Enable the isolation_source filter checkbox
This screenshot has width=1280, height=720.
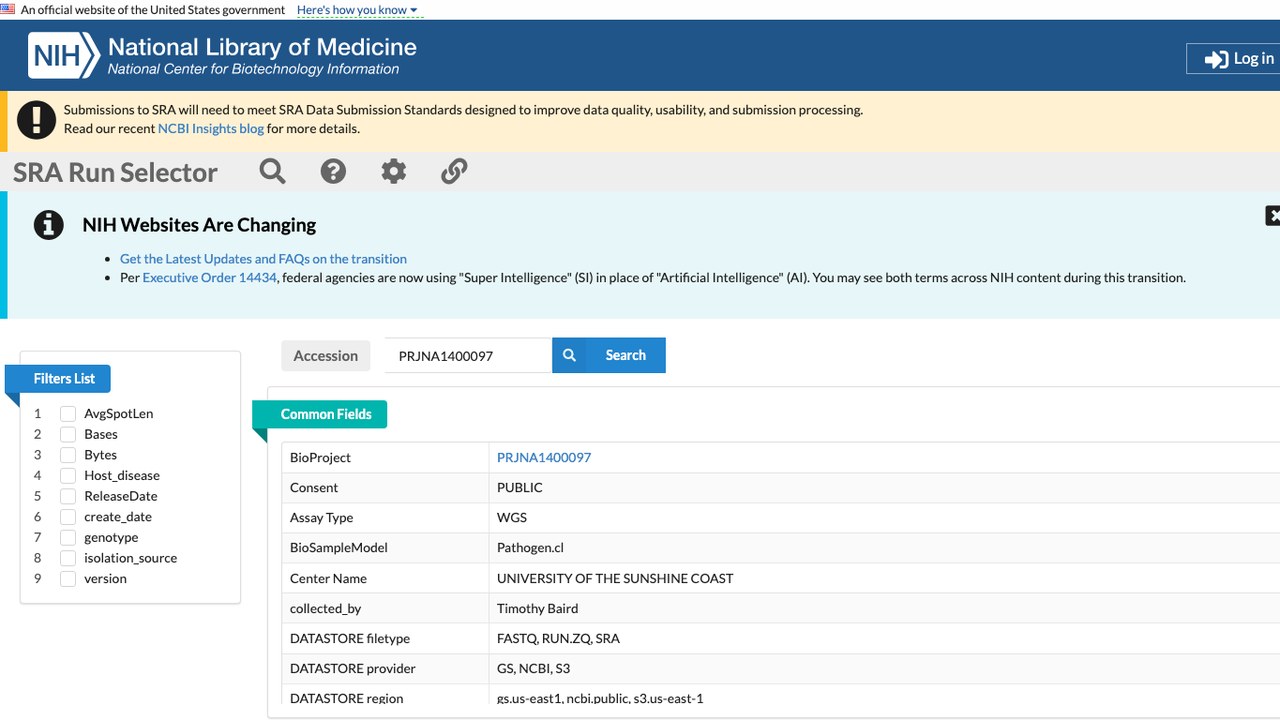68,558
